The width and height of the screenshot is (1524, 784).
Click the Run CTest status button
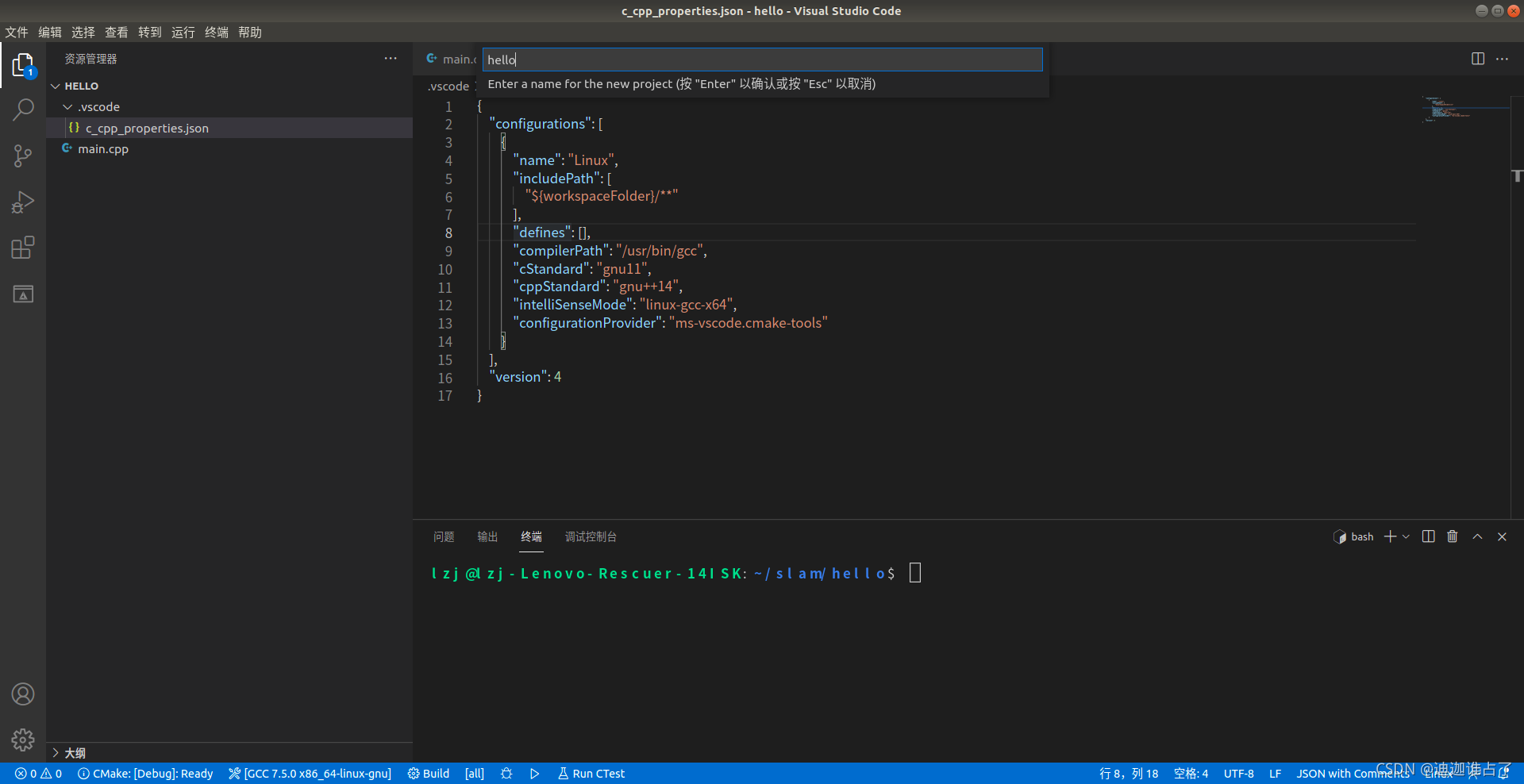(x=591, y=774)
